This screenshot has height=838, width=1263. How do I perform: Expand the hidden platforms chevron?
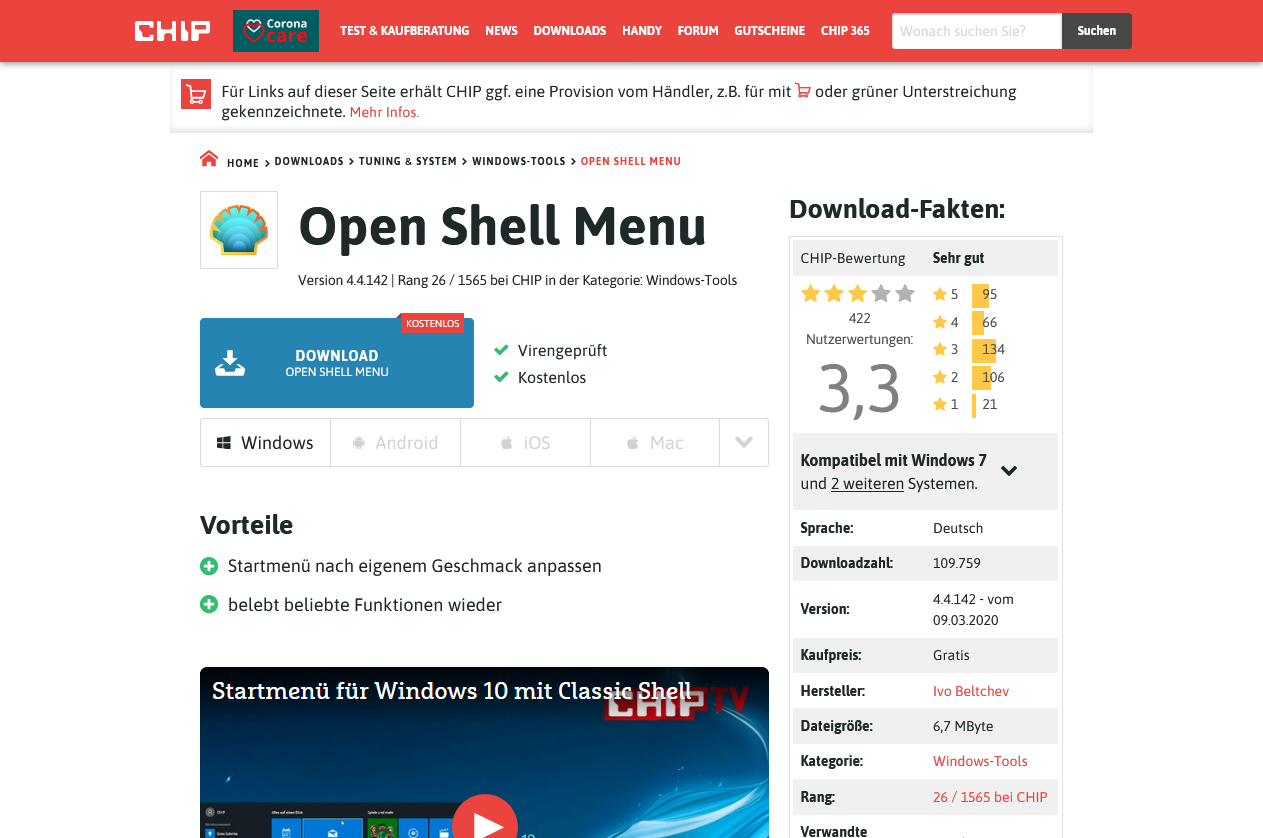point(744,442)
